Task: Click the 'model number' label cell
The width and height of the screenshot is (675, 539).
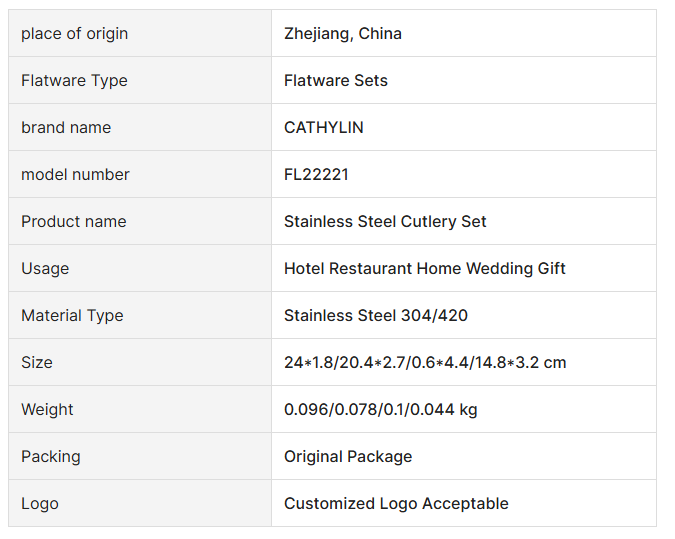Action: tap(75, 175)
